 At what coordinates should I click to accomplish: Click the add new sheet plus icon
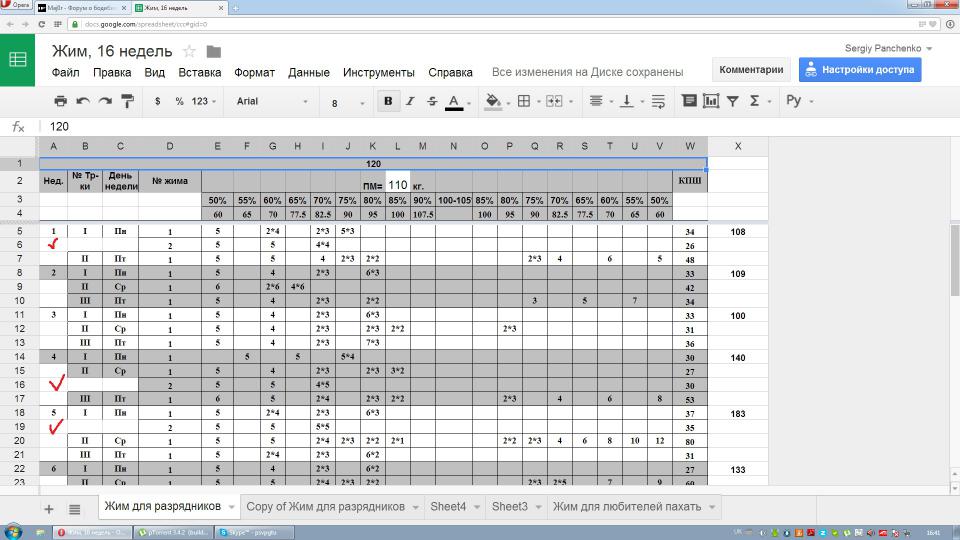[x=48, y=508]
